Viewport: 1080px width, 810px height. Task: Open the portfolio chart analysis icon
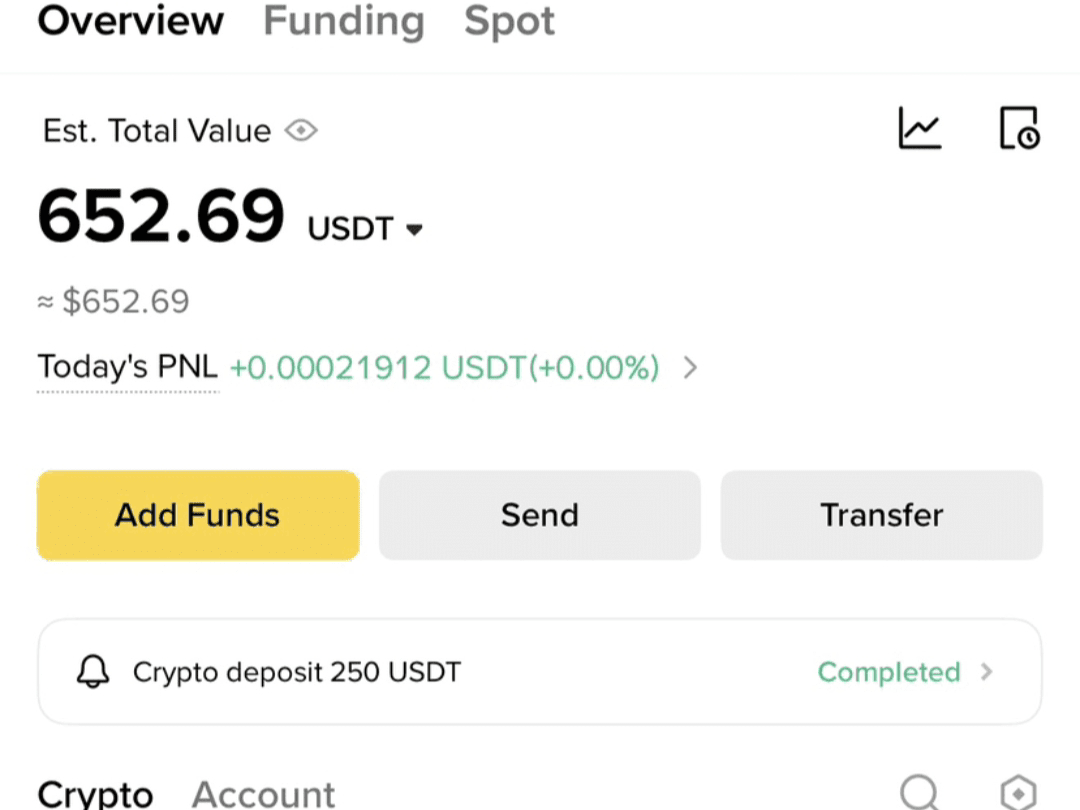coord(920,128)
